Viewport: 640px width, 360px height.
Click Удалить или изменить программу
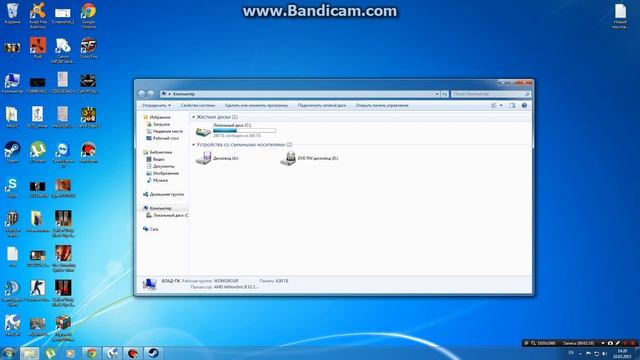pyautogui.click(x=256, y=105)
